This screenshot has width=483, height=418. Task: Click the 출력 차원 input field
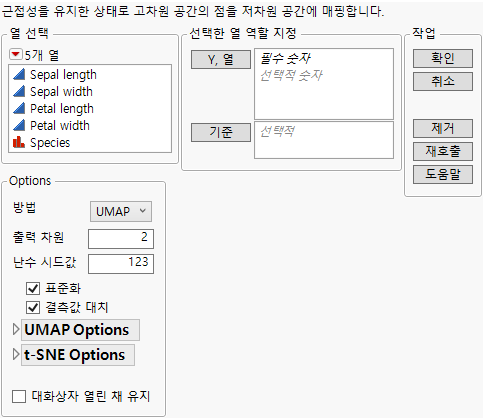tap(121, 239)
